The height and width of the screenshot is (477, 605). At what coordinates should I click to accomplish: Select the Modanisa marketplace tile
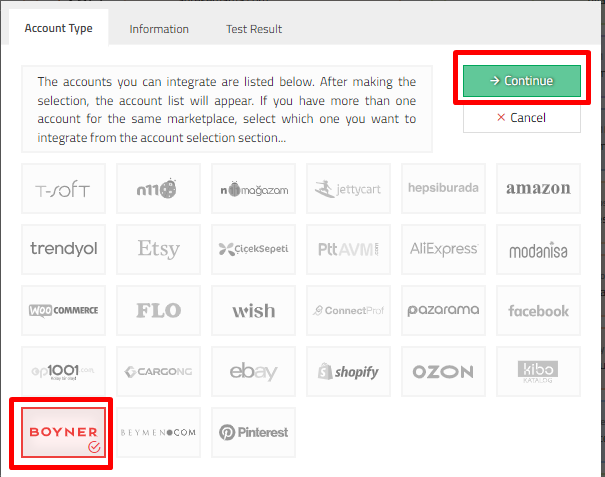click(538, 249)
